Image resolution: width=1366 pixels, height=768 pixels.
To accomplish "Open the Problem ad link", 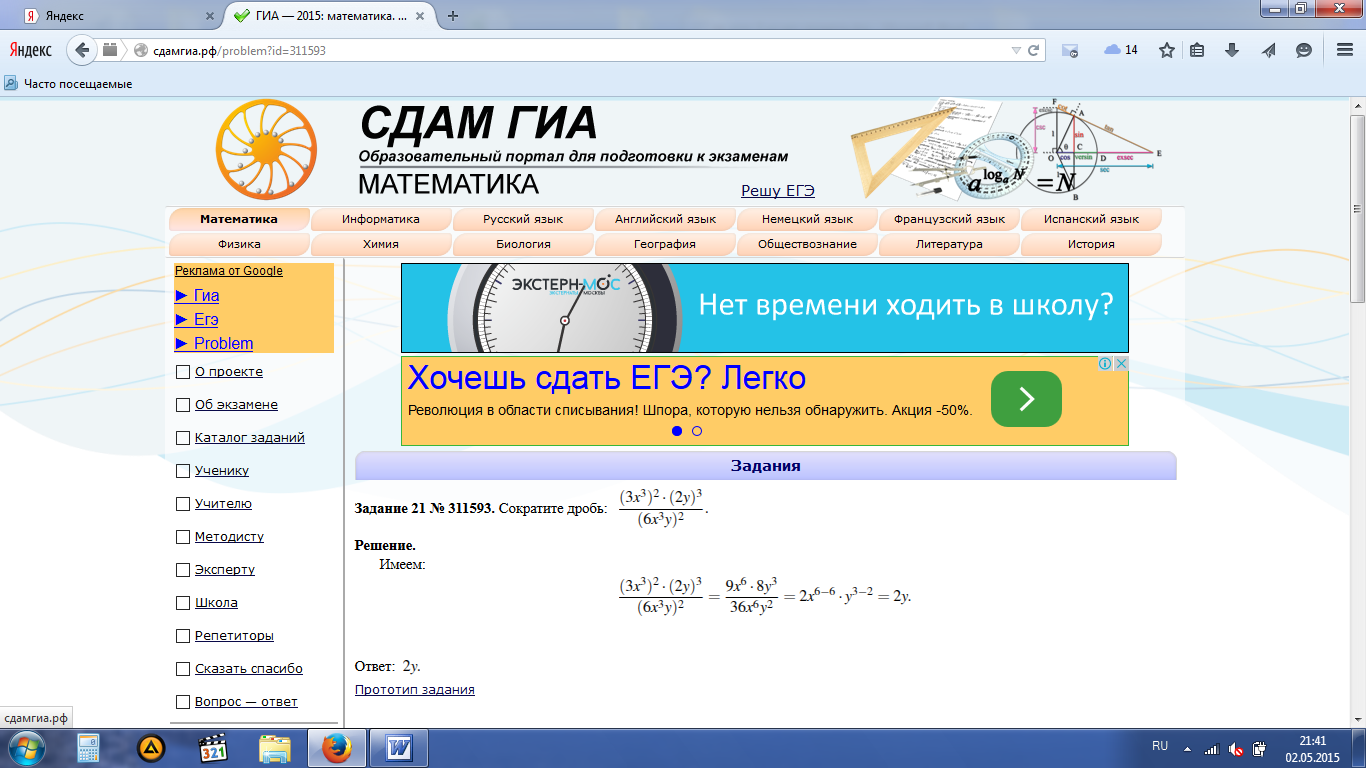I will coord(223,343).
